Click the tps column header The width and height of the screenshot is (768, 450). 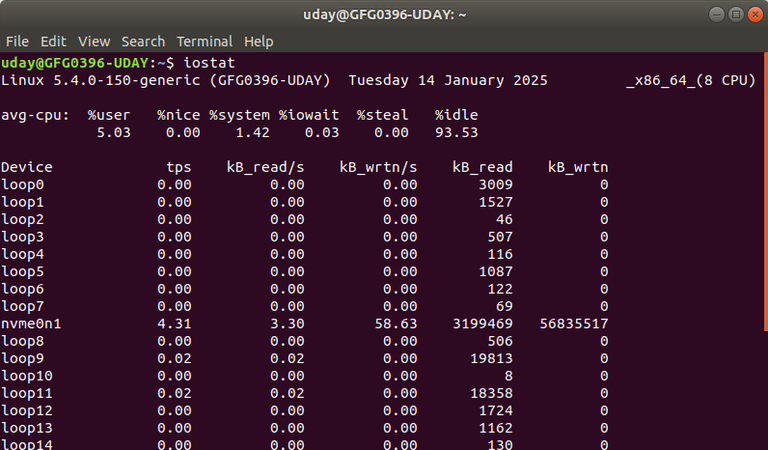click(x=178, y=167)
